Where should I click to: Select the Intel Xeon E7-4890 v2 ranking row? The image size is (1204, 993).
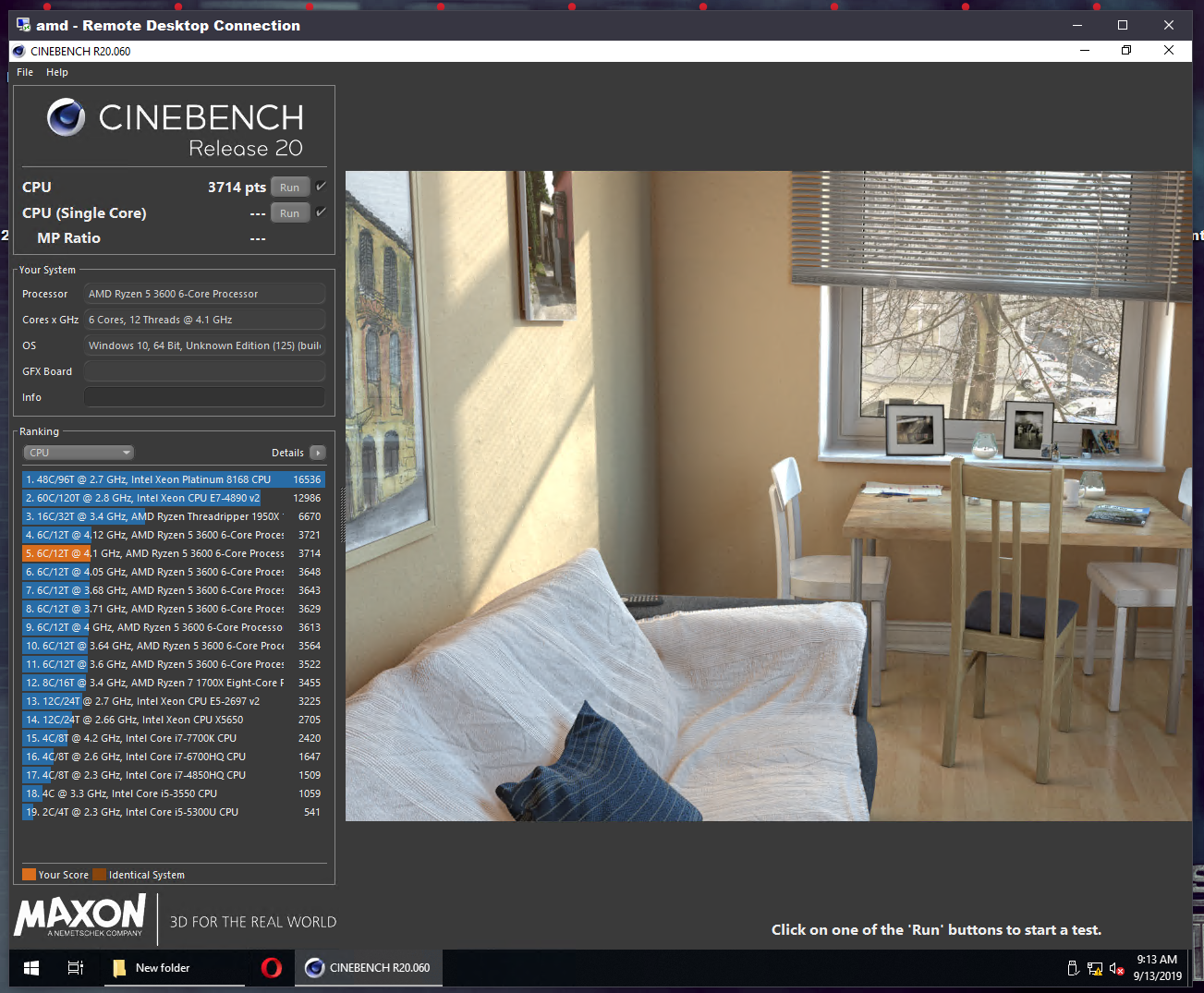pyautogui.click(x=174, y=498)
